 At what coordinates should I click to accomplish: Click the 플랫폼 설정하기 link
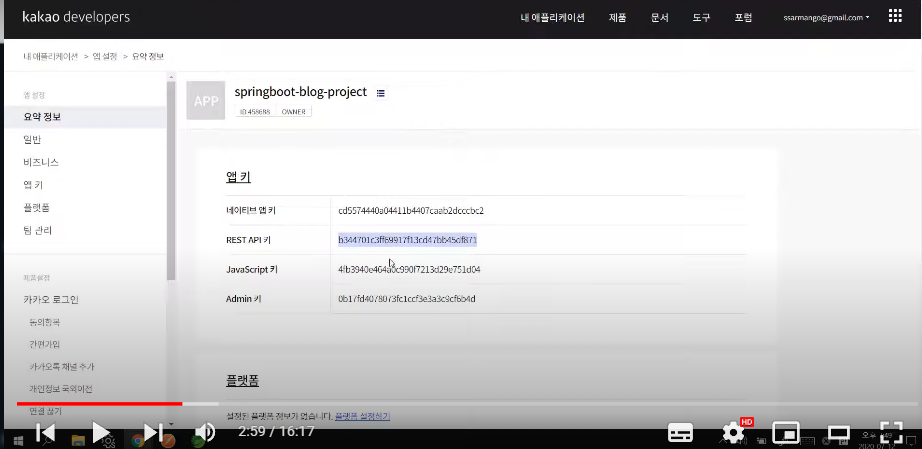point(362,416)
